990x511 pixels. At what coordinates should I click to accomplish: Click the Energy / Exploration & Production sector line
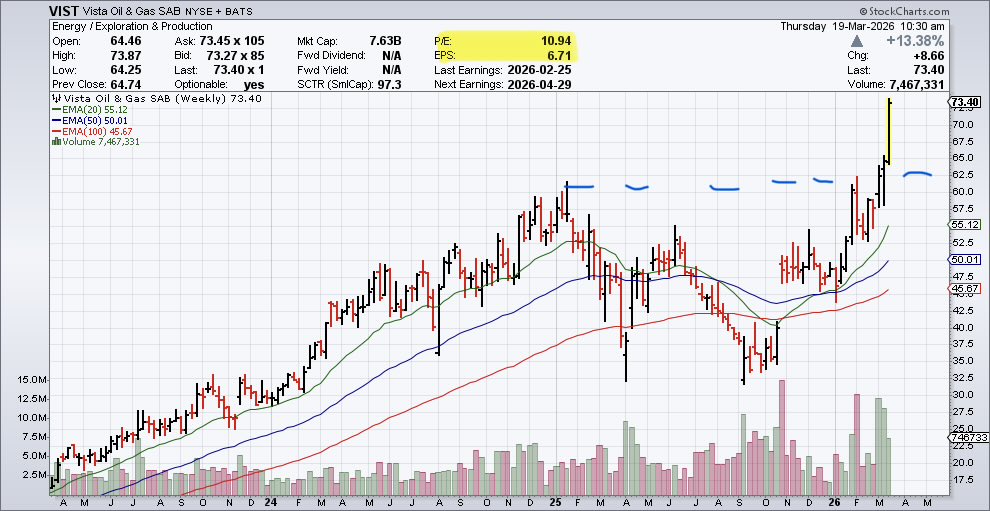click(132, 27)
